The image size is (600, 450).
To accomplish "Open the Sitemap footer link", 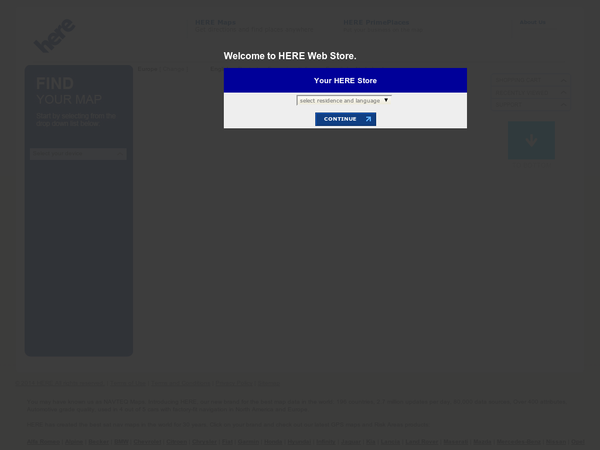I will pos(269,383).
